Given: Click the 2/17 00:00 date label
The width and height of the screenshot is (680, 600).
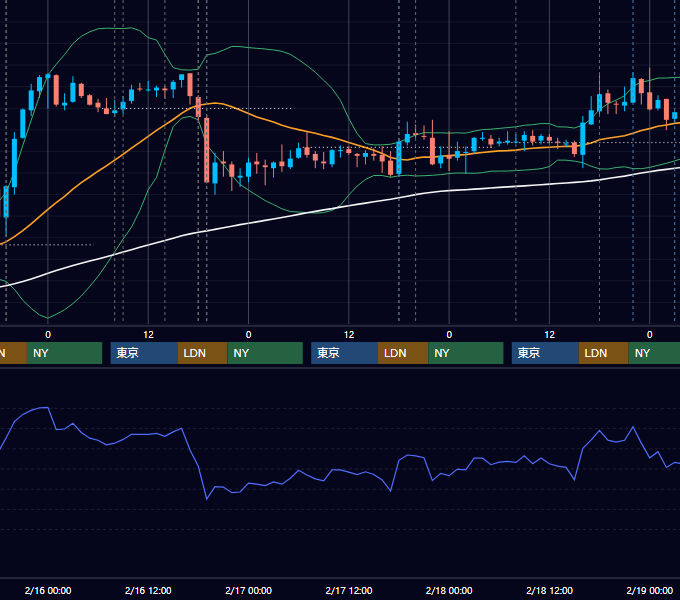Looking at the screenshot, I should click(248, 590).
